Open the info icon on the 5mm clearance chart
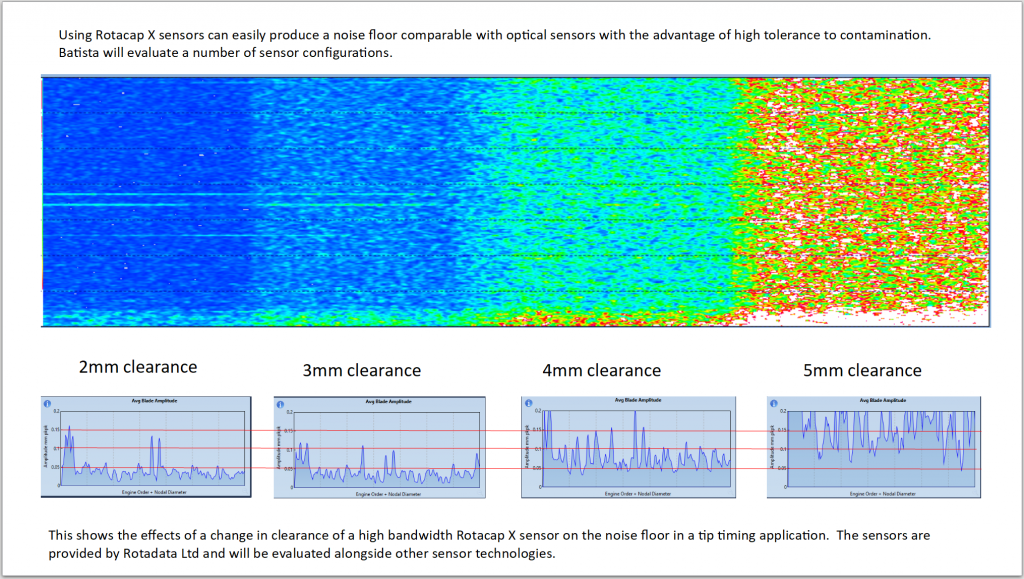The image size is (1024, 579). point(774,404)
